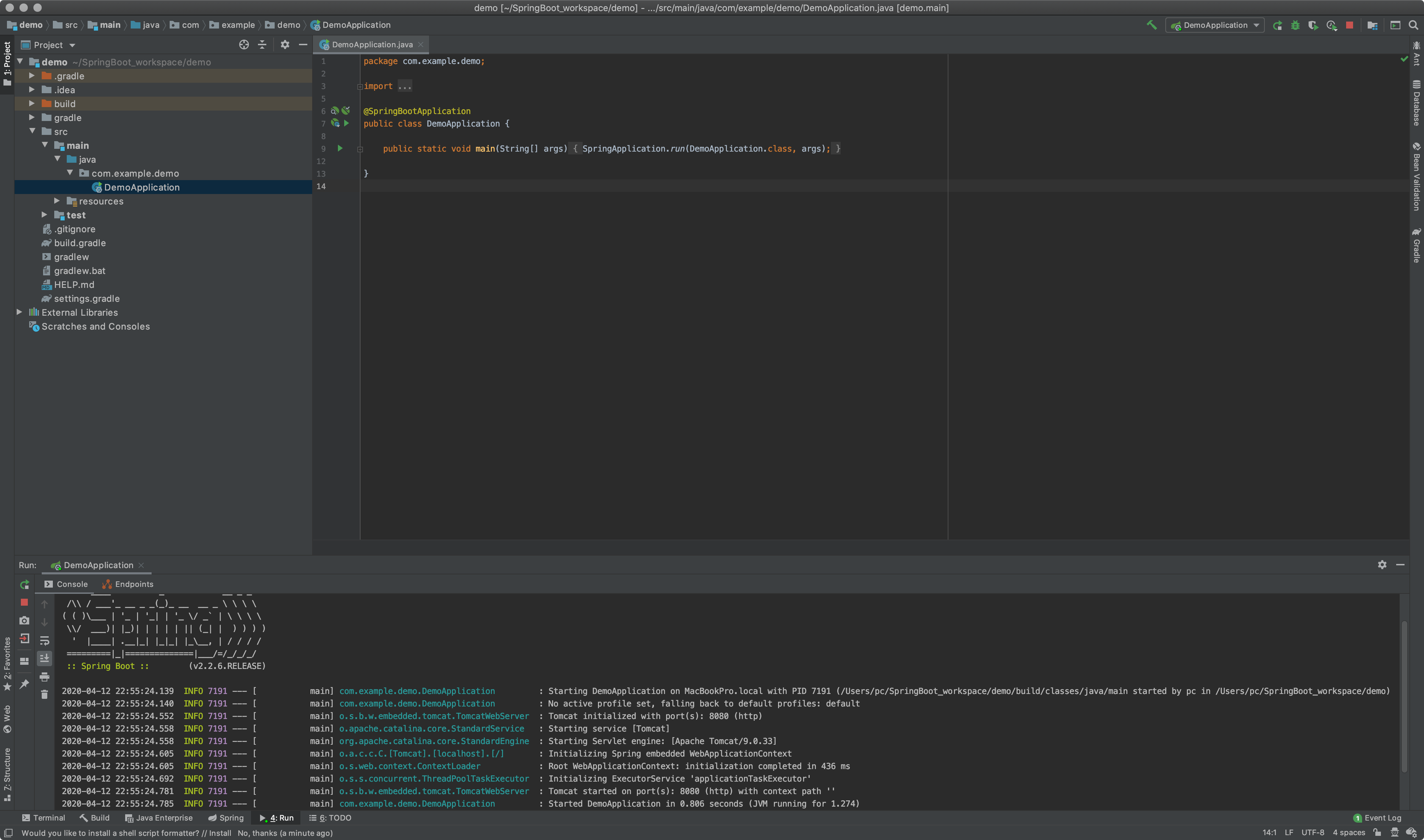Click the run gutter arrow on line 9
1424x840 pixels.
click(x=340, y=148)
